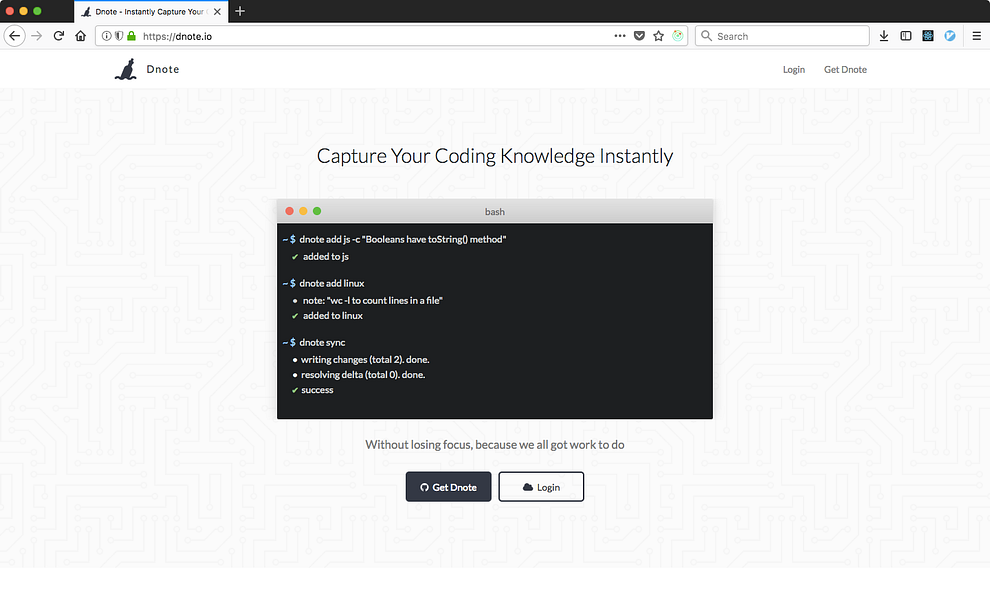Reload the current page
The width and height of the screenshot is (990, 600).
tap(59, 36)
